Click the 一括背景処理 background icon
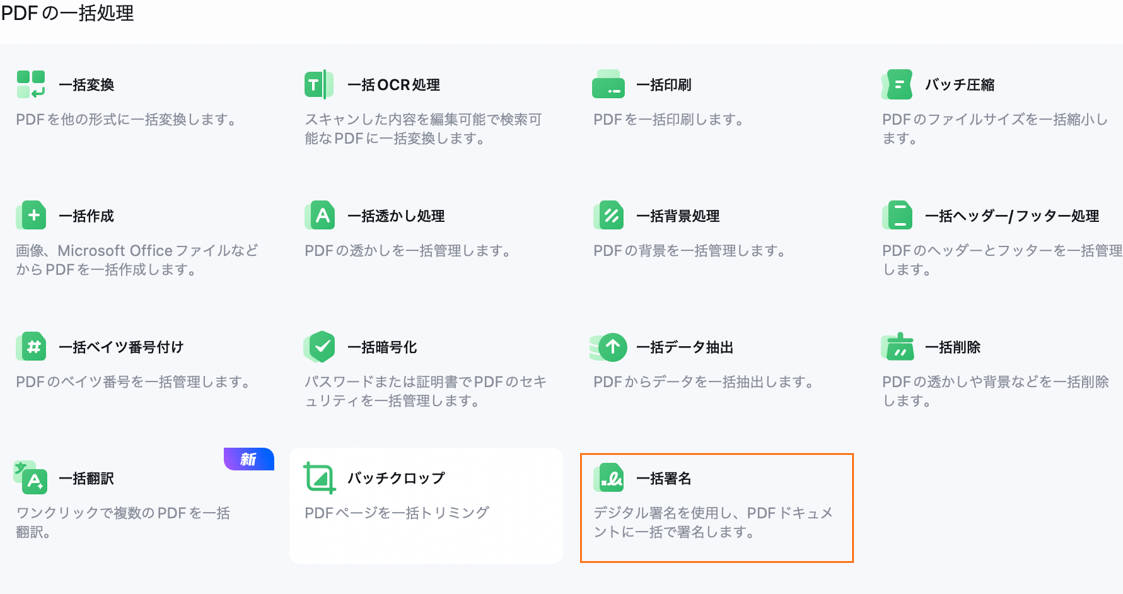 pyautogui.click(x=608, y=216)
